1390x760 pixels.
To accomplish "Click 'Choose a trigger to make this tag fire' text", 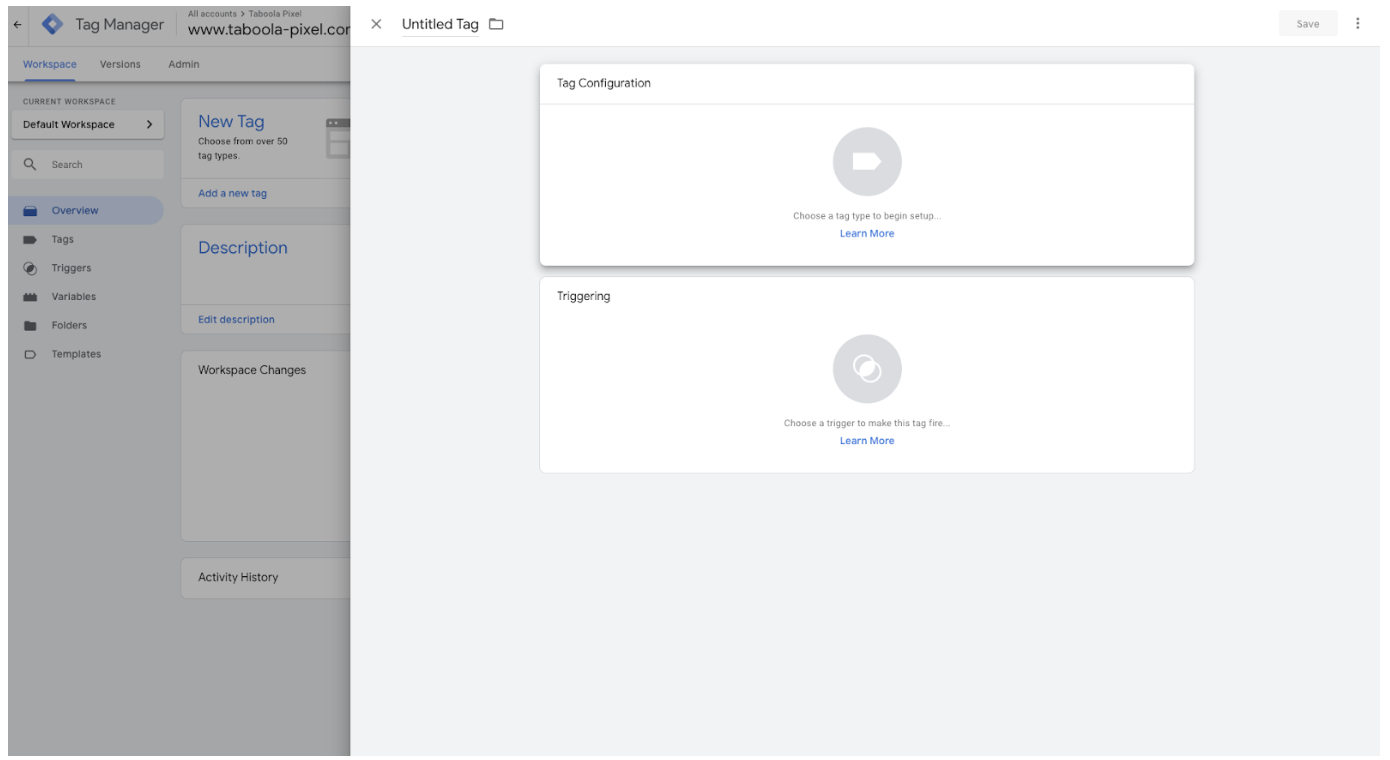I will 867,423.
